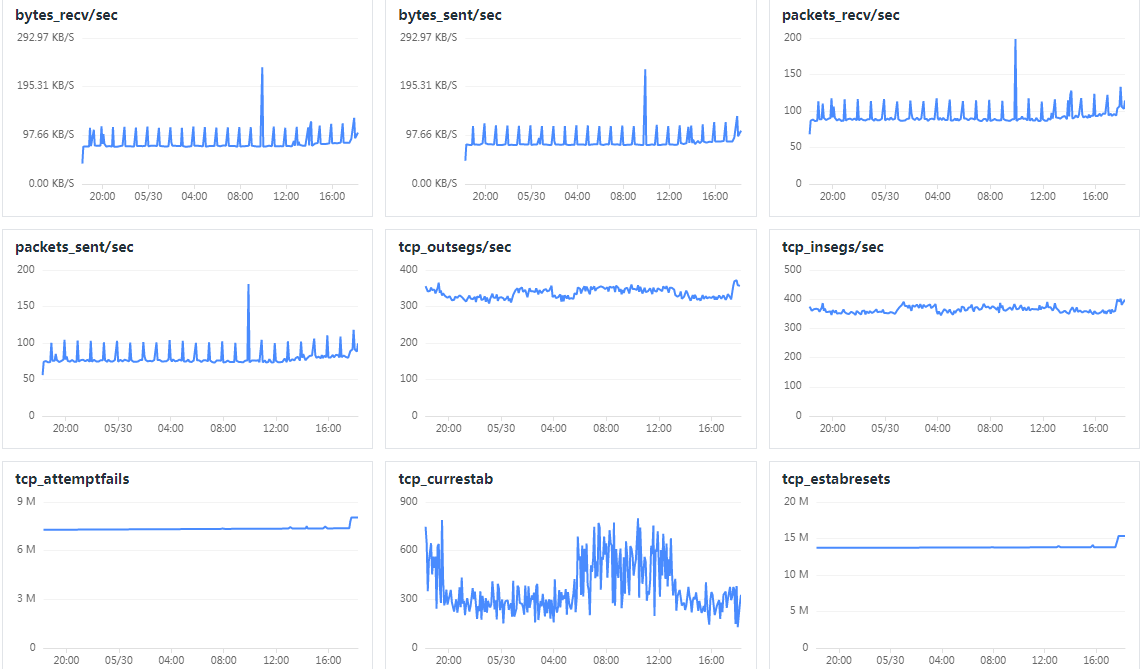Click the 20:00 time label in tcp_outsegs/sec
1147x669 pixels.
(448, 428)
